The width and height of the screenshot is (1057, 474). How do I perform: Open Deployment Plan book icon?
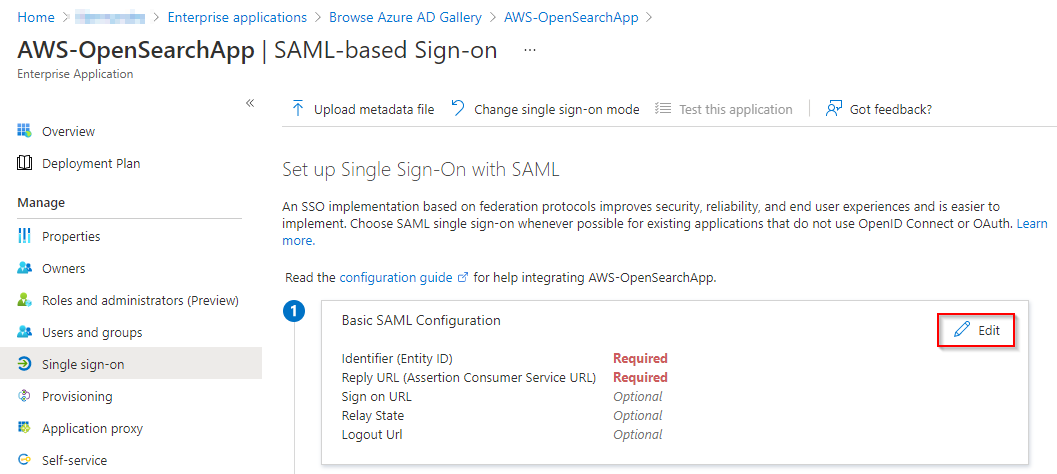pyautogui.click(x=25, y=163)
